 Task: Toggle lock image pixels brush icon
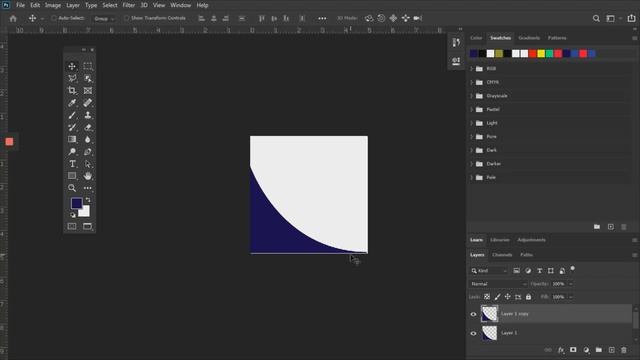[x=497, y=297]
